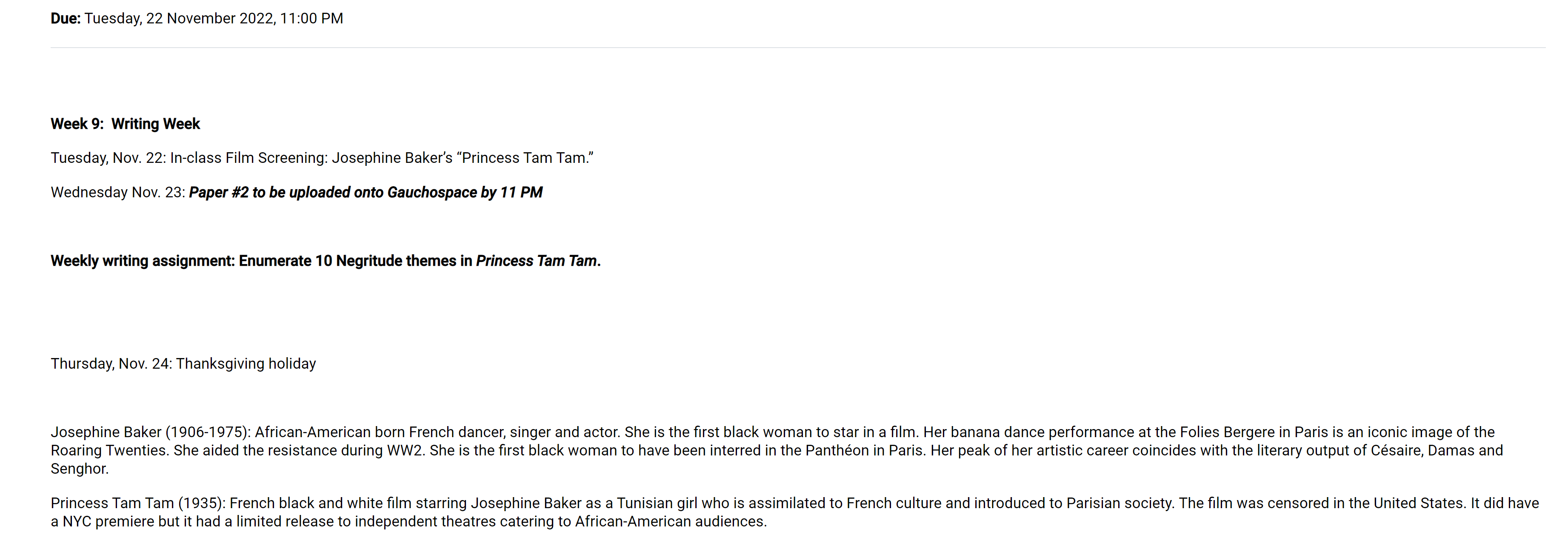Screen dimensions: 1568x546
Task: Click the "Week 9: Writing Week" heading
Action: tap(126, 124)
